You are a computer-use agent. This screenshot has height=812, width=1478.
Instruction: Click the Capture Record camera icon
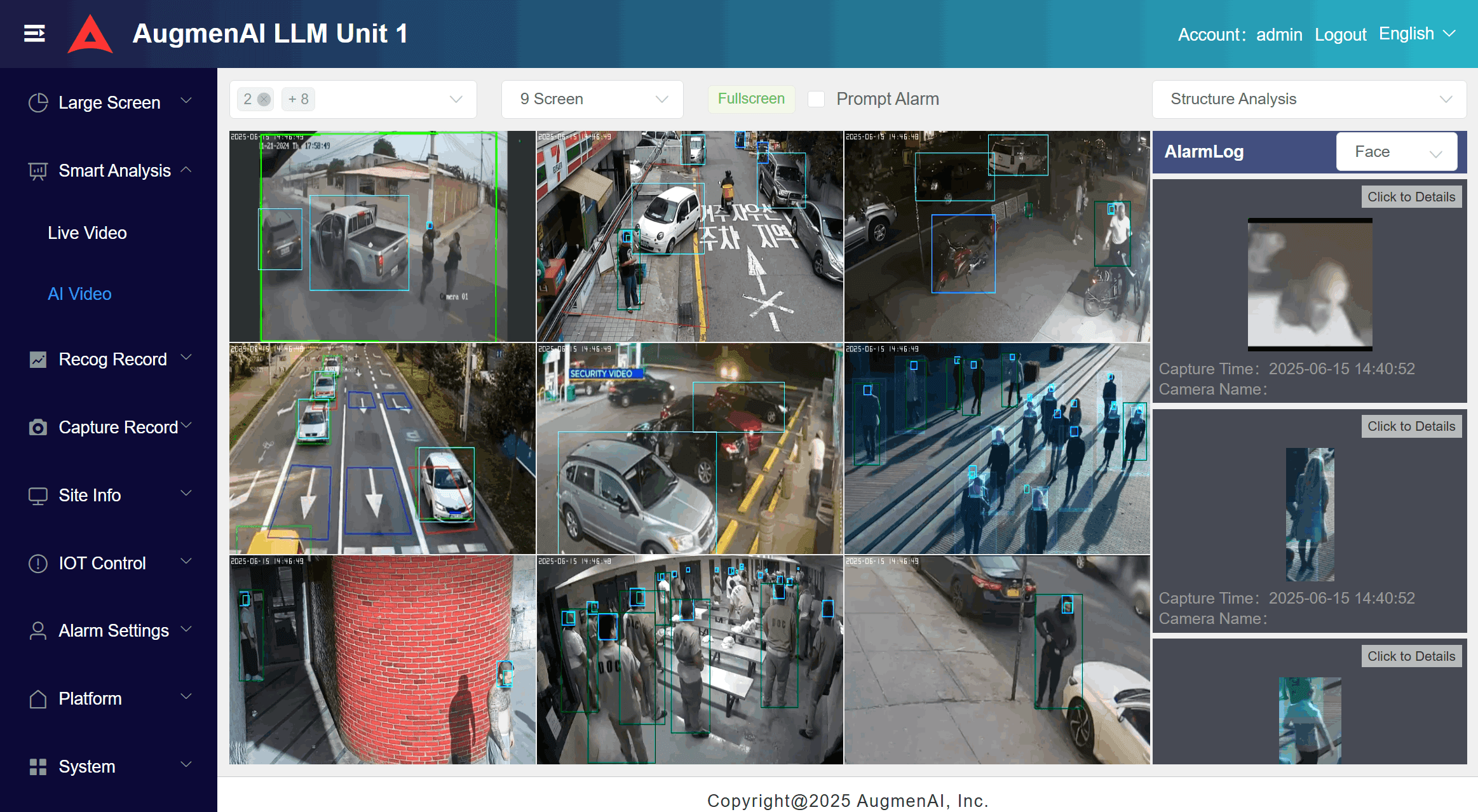(x=38, y=428)
